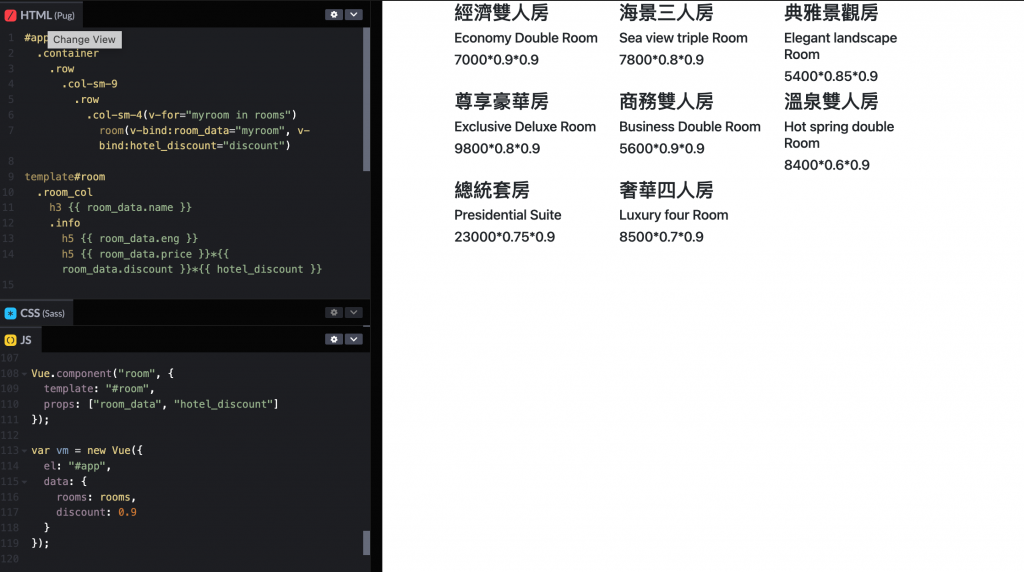Select the JS panel tab
The image size is (1024, 572).
click(x=20, y=340)
